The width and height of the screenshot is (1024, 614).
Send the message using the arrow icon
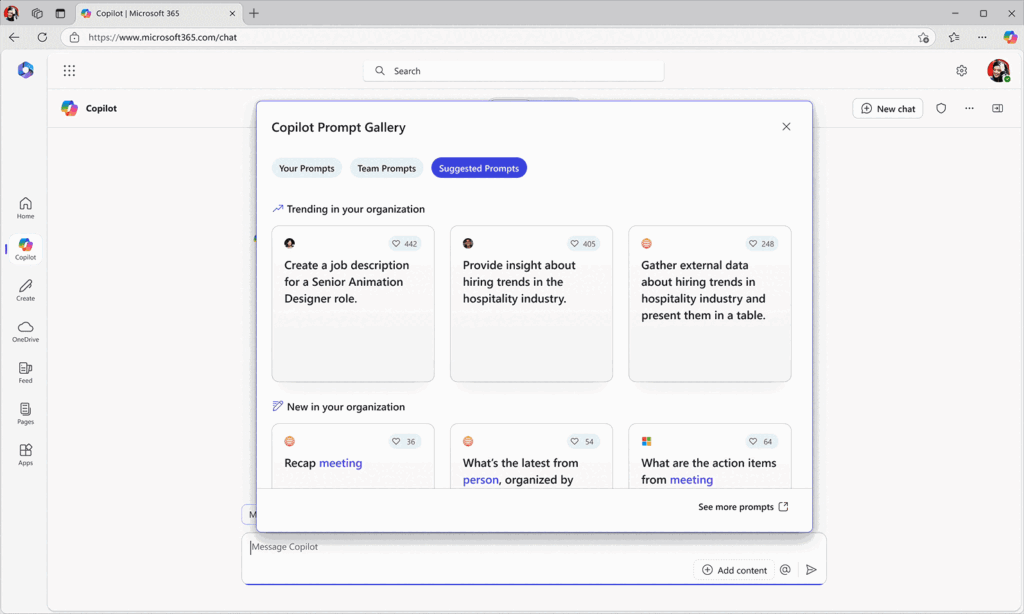click(x=811, y=569)
